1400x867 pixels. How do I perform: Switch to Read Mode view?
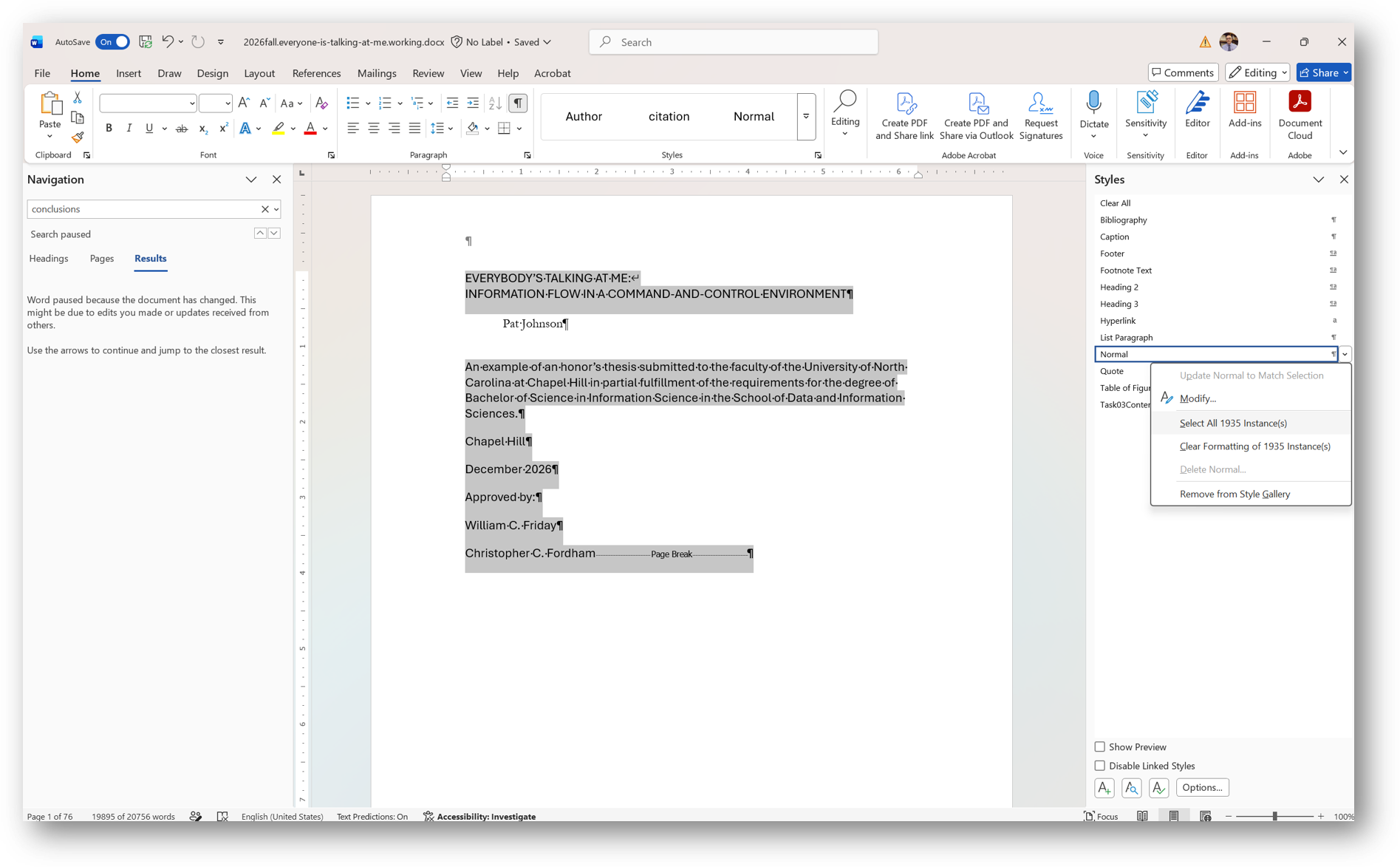click(1142, 817)
